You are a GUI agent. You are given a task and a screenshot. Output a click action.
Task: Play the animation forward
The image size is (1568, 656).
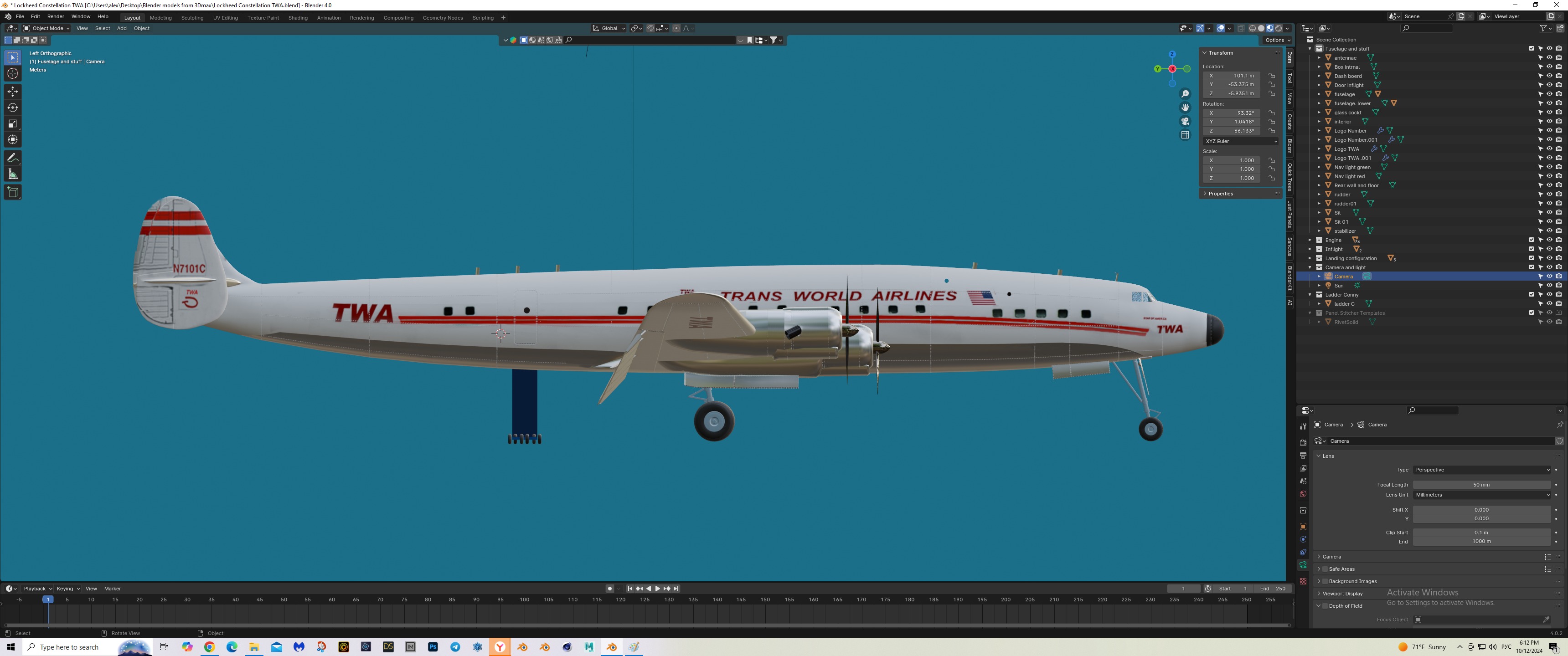pyautogui.click(x=657, y=589)
